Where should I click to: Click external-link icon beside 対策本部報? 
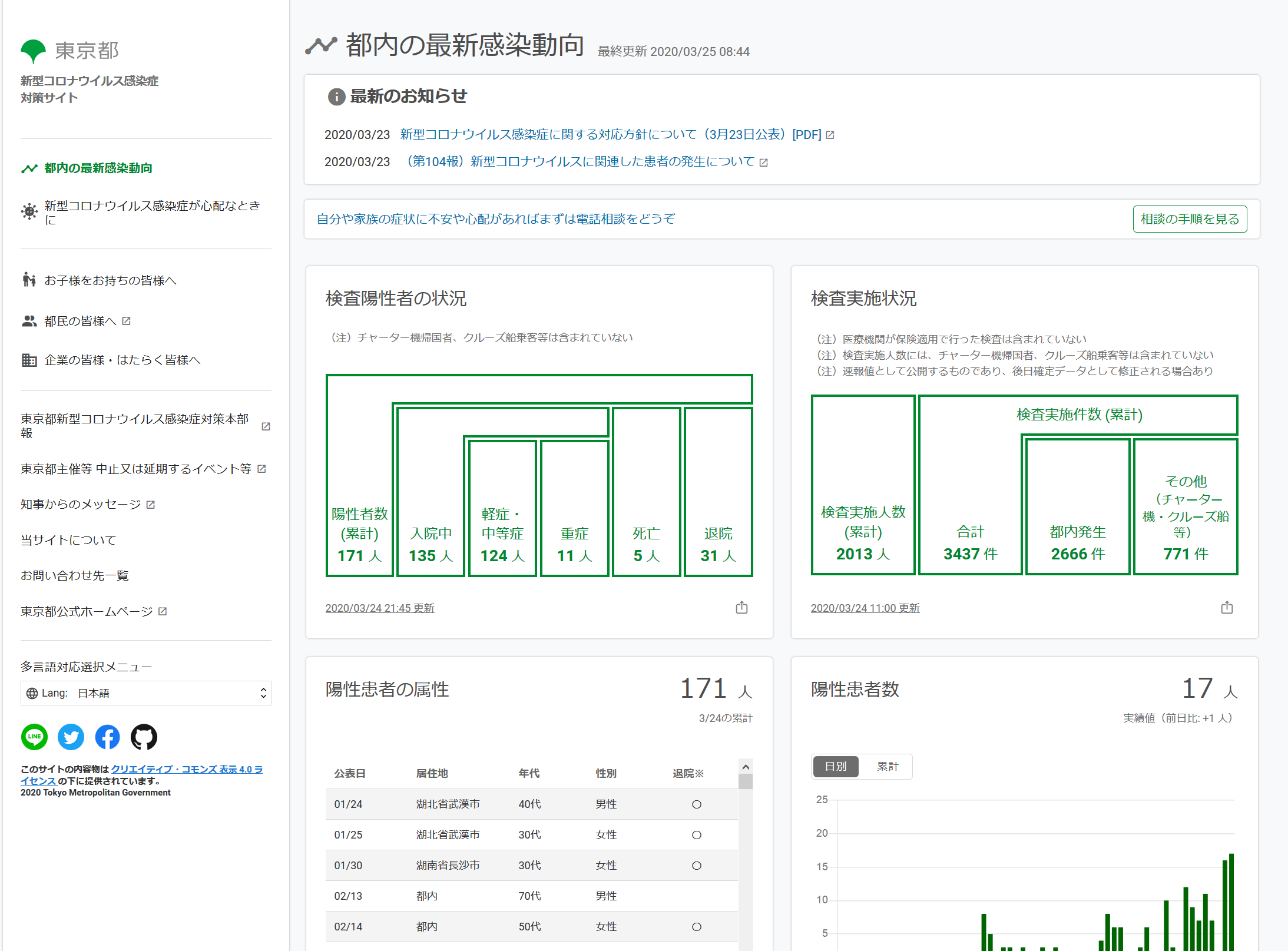[x=266, y=426]
